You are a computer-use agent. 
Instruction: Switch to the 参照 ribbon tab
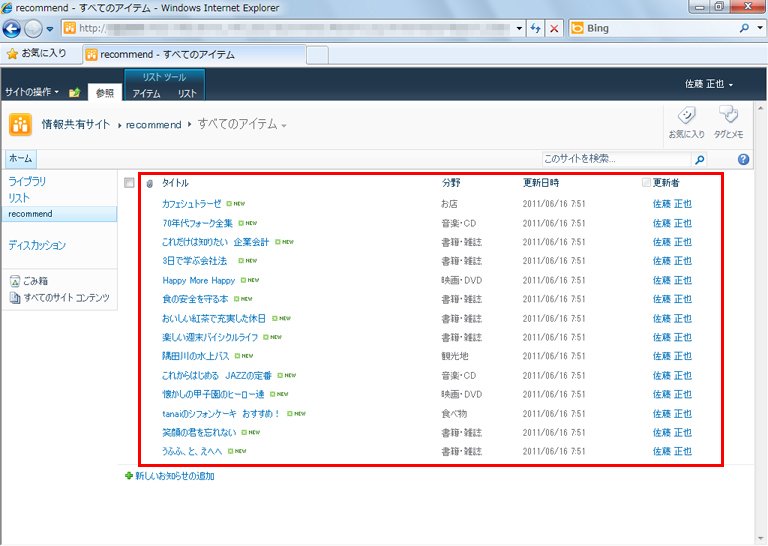[x=105, y=93]
